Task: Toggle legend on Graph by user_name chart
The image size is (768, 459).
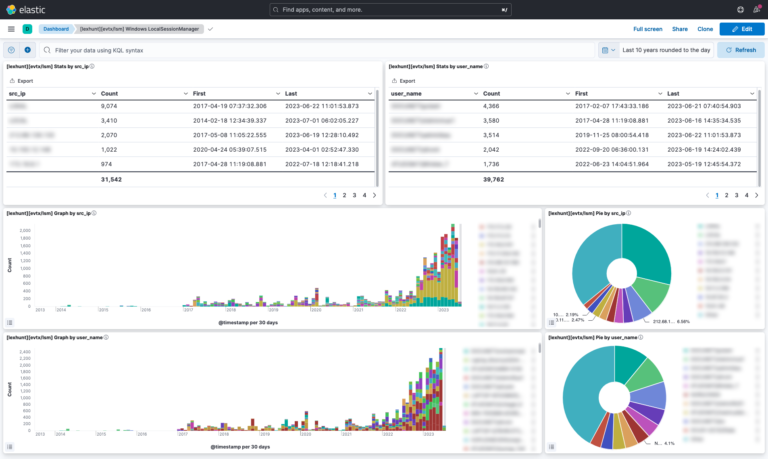Action: click(x=10, y=446)
